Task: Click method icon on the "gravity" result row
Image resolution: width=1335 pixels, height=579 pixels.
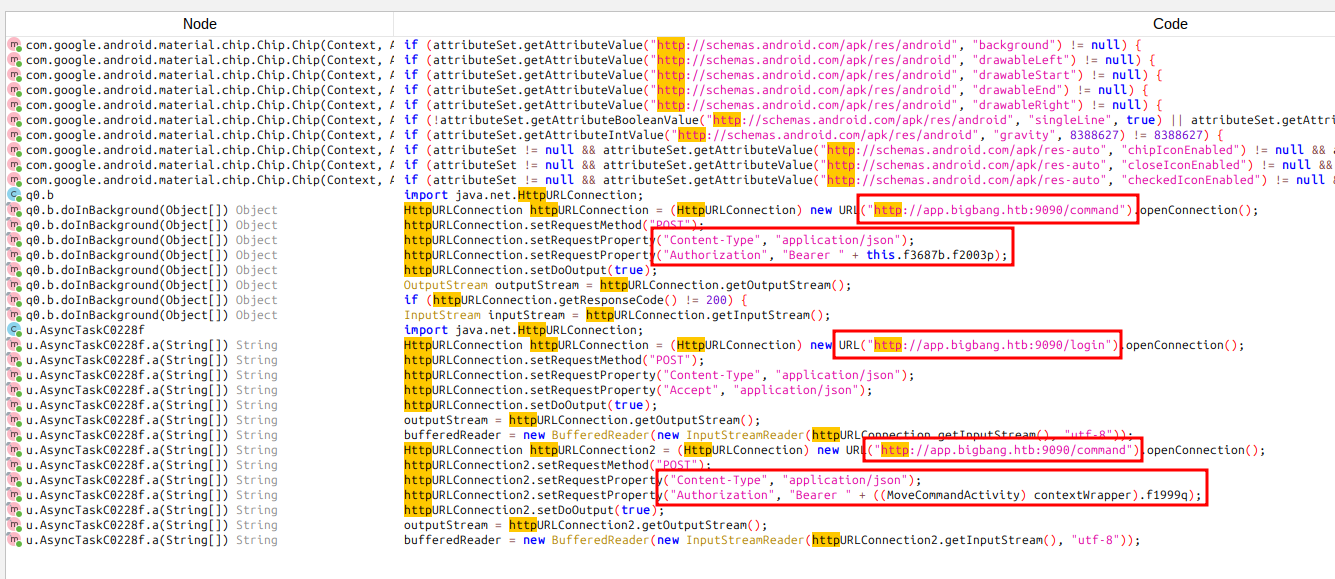Action: coord(14,135)
